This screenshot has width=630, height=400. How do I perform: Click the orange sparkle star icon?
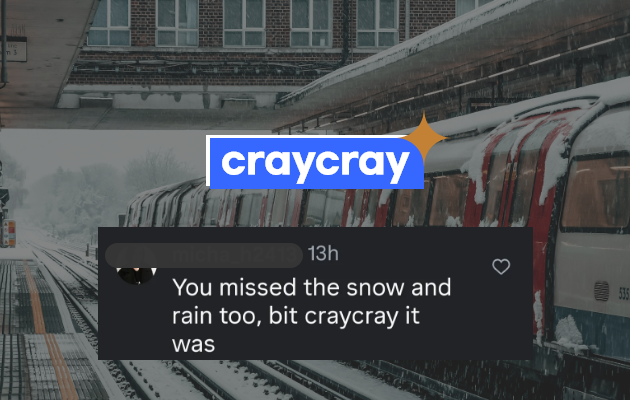coord(425,138)
